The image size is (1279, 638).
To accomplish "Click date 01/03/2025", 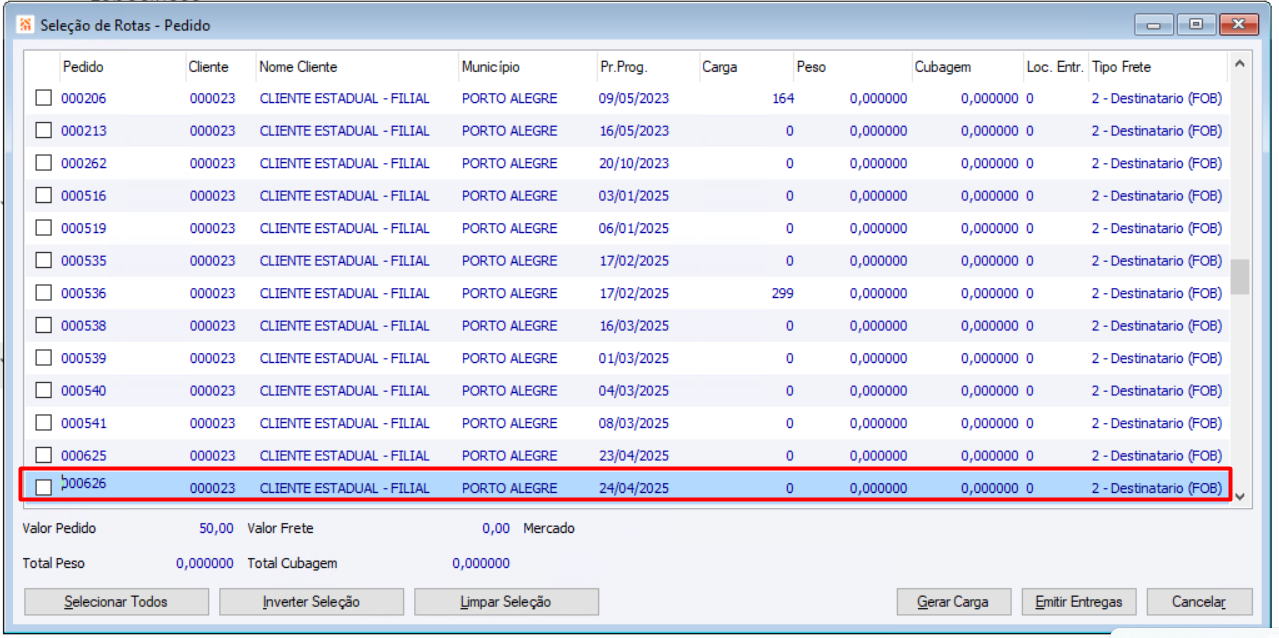I will coord(634,358).
